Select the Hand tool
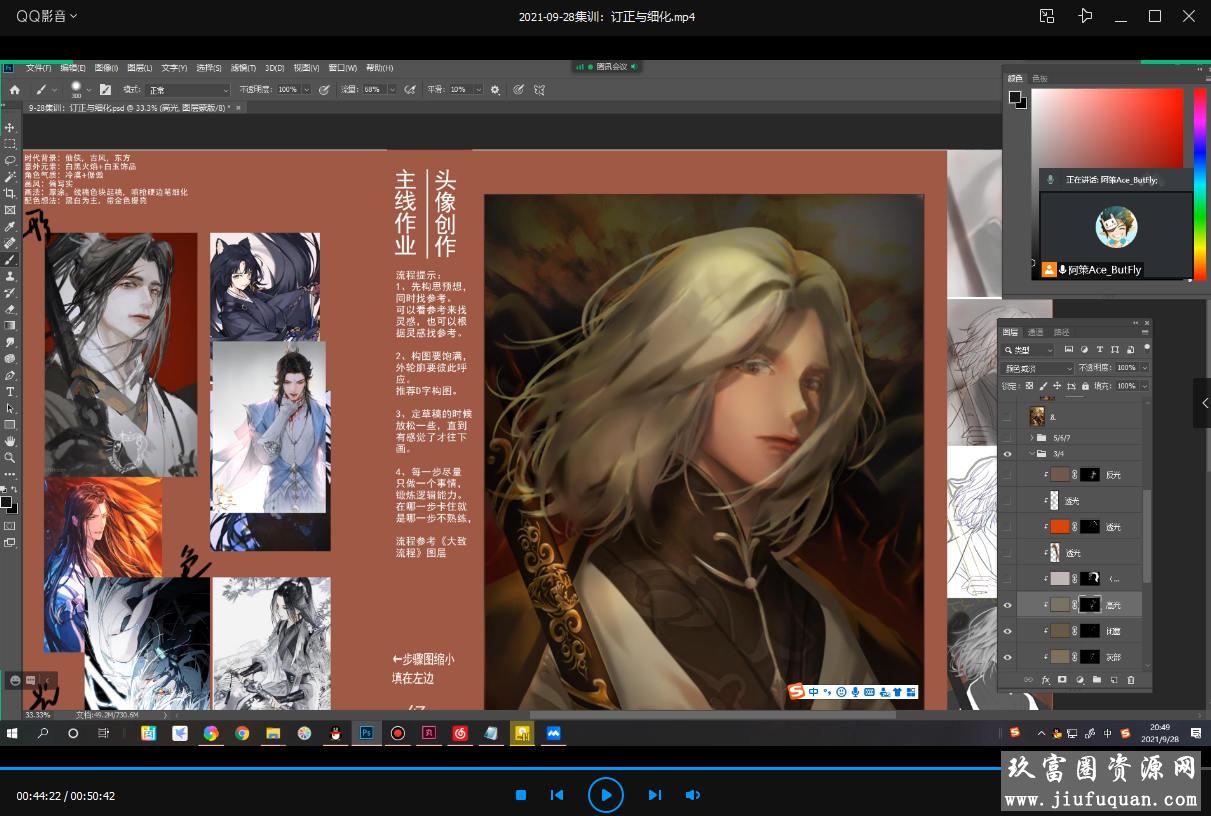 pyautogui.click(x=10, y=441)
